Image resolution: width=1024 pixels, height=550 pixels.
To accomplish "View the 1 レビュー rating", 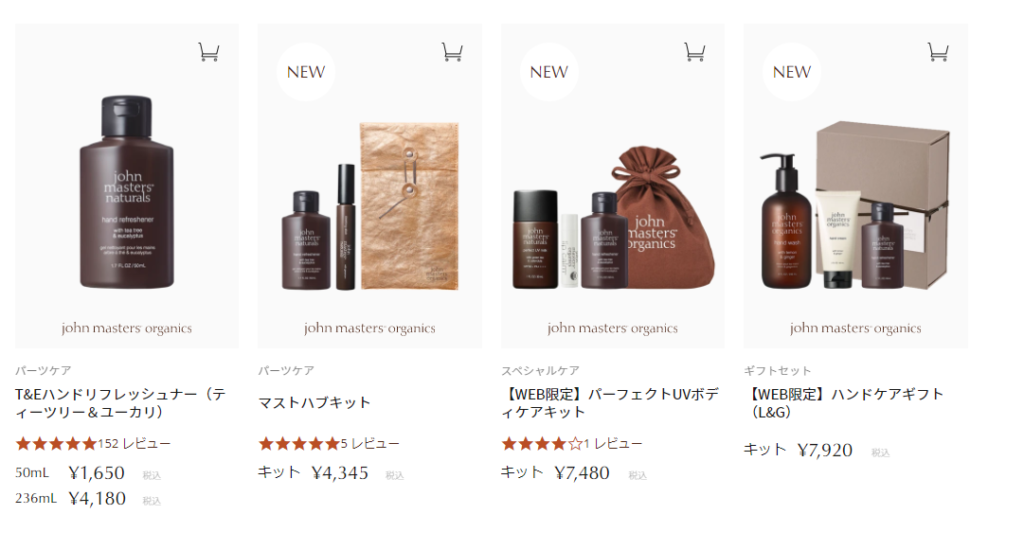I will click(x=571, y=444).
